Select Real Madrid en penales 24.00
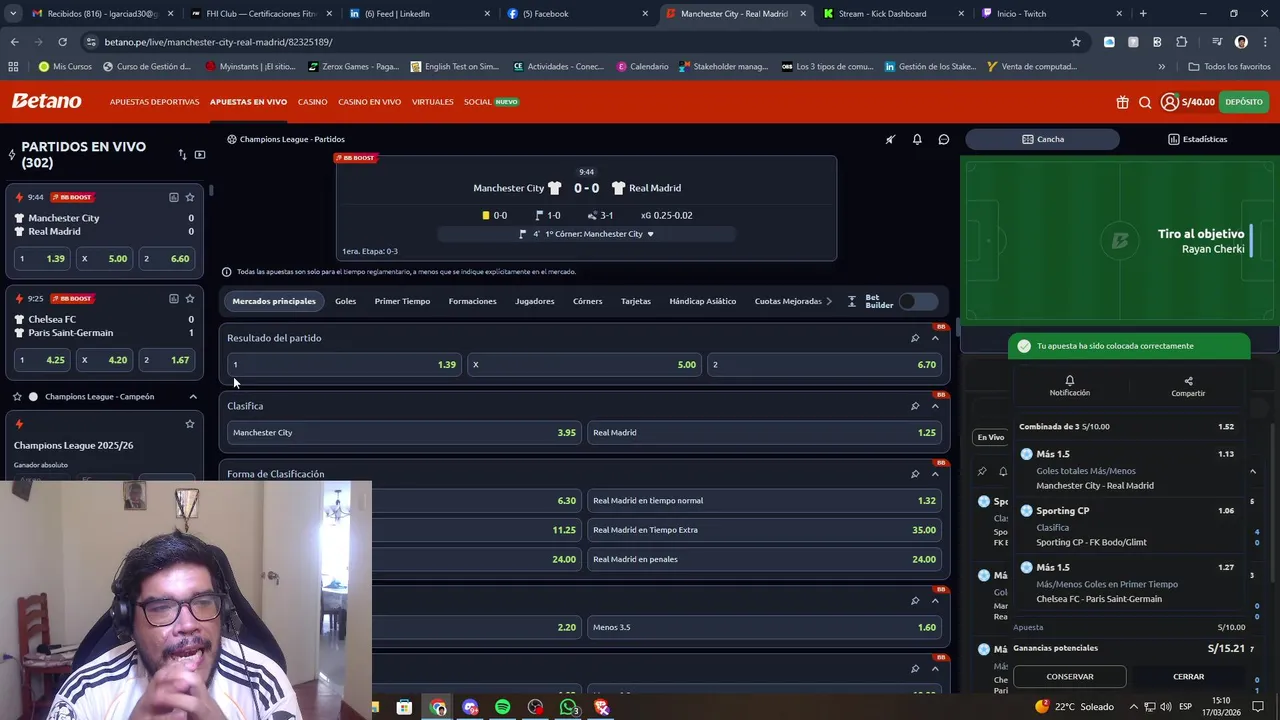This screenshot has width=1280, height=720. pyautogui.click(x=765, y=560)
